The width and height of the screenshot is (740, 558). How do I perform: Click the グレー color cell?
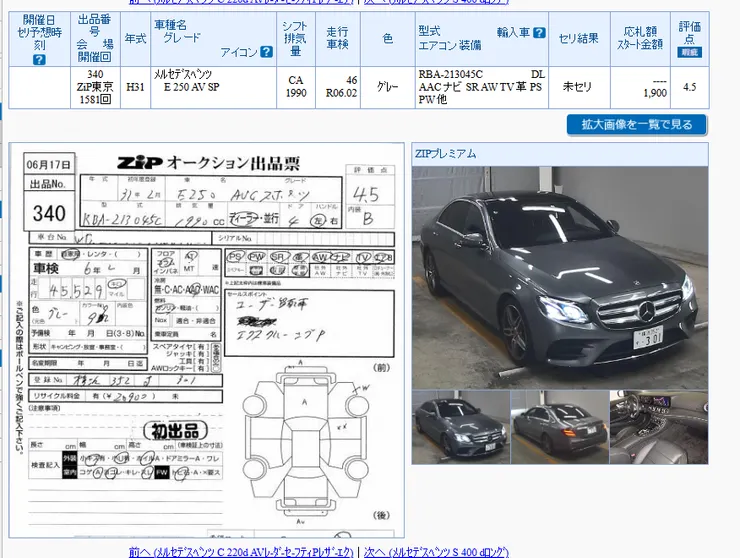point(387,87)
